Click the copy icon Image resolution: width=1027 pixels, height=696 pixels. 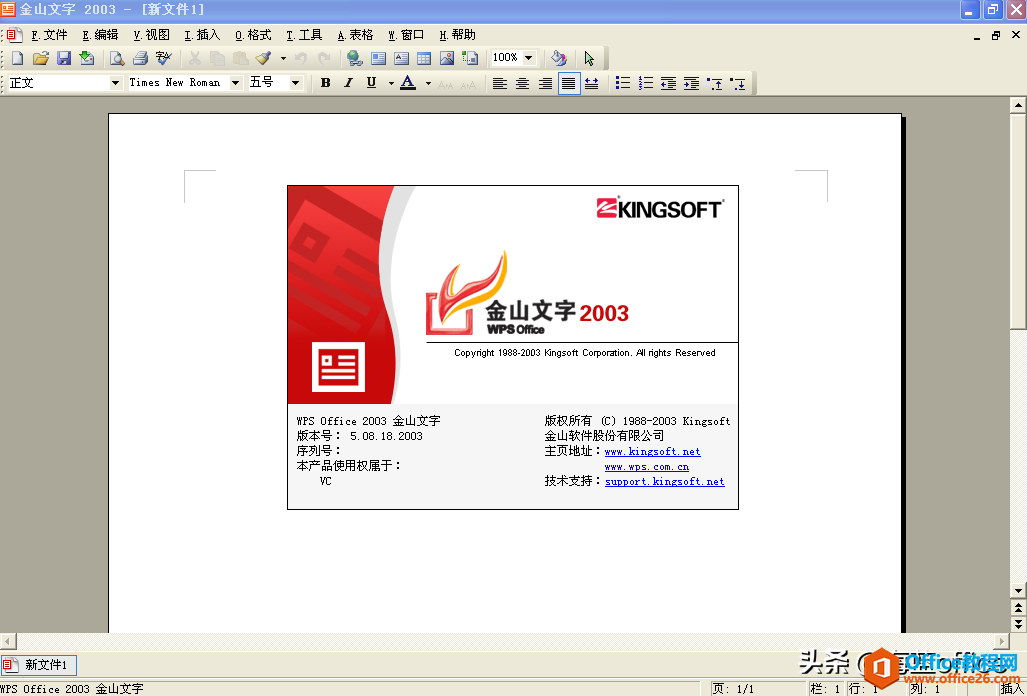[217, 58]
